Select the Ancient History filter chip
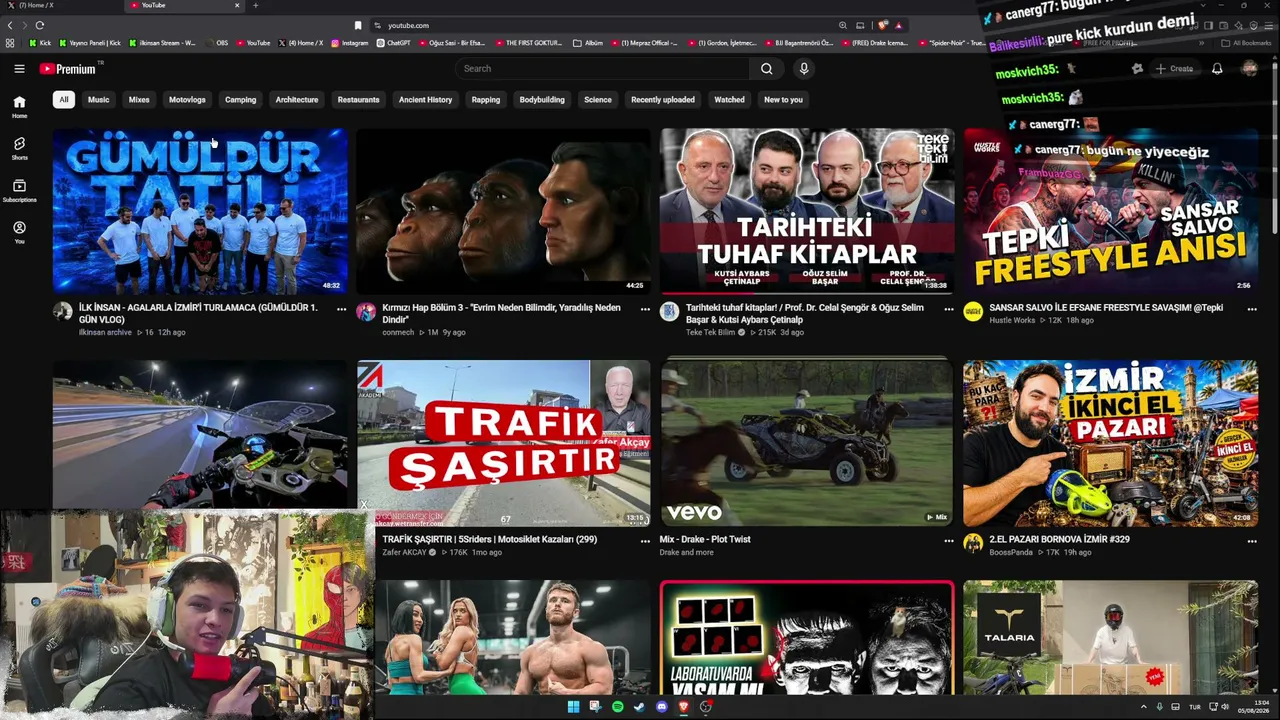 (426, 100)
